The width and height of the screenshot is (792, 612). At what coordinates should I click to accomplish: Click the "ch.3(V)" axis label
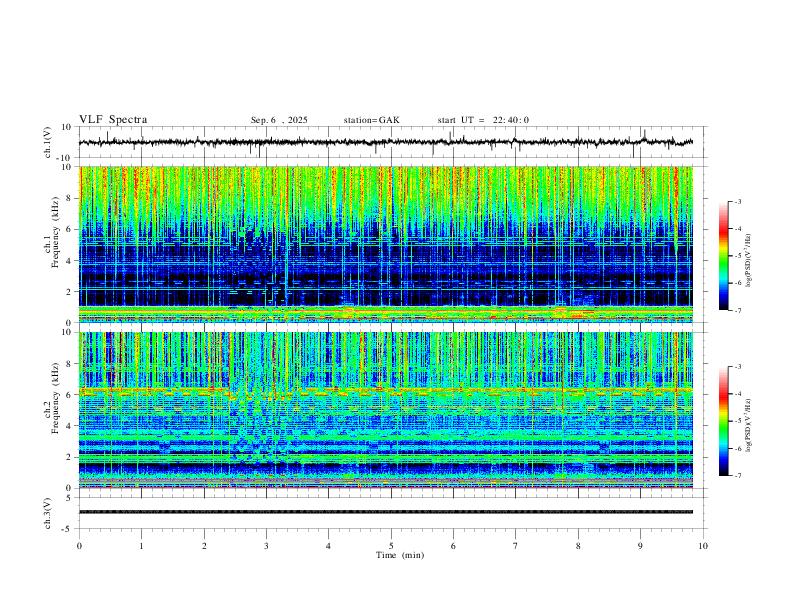click(48, 513)
